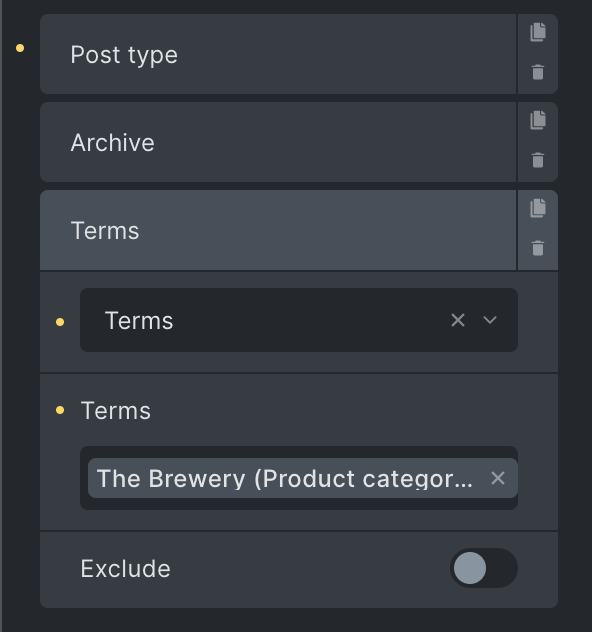Image resolution: width=592 pixels, height=632 pixels.
Task: Click the Exclude label
Action: (125, 568)
